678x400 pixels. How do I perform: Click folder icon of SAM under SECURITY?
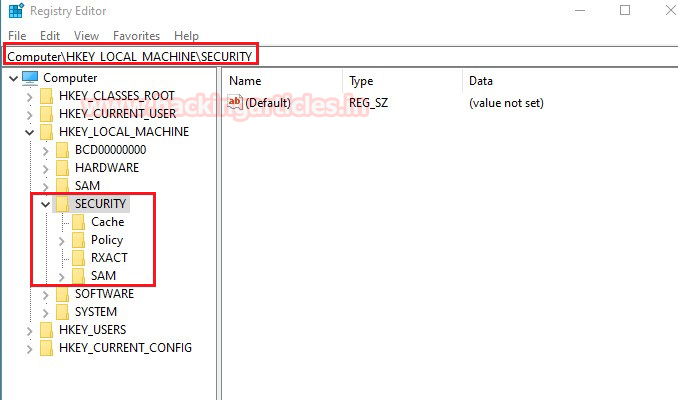coord(78,276)
